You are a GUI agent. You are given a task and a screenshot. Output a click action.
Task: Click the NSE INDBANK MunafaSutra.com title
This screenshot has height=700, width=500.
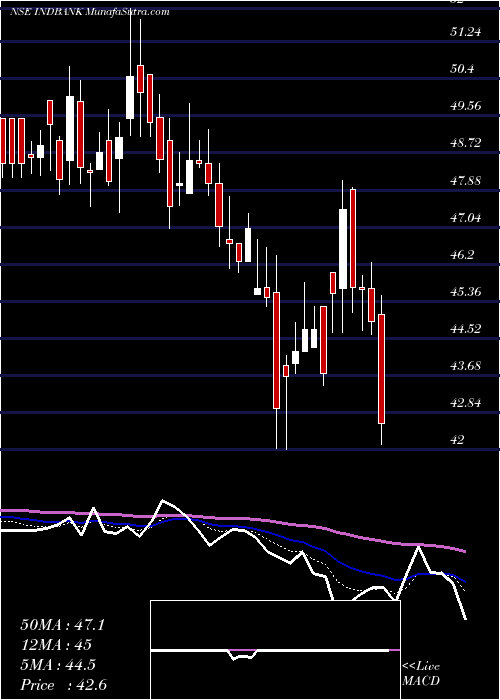point(89,12)
